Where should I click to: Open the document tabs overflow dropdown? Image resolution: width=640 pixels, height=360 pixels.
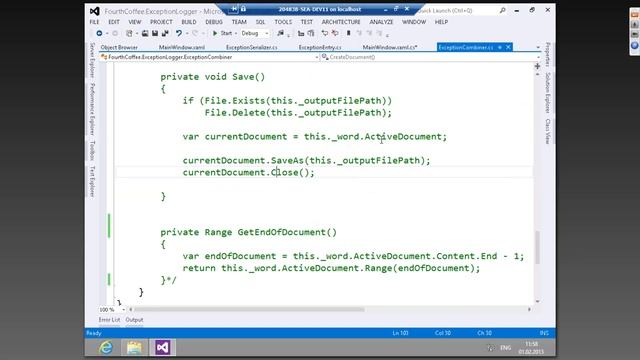click(538, 48)
